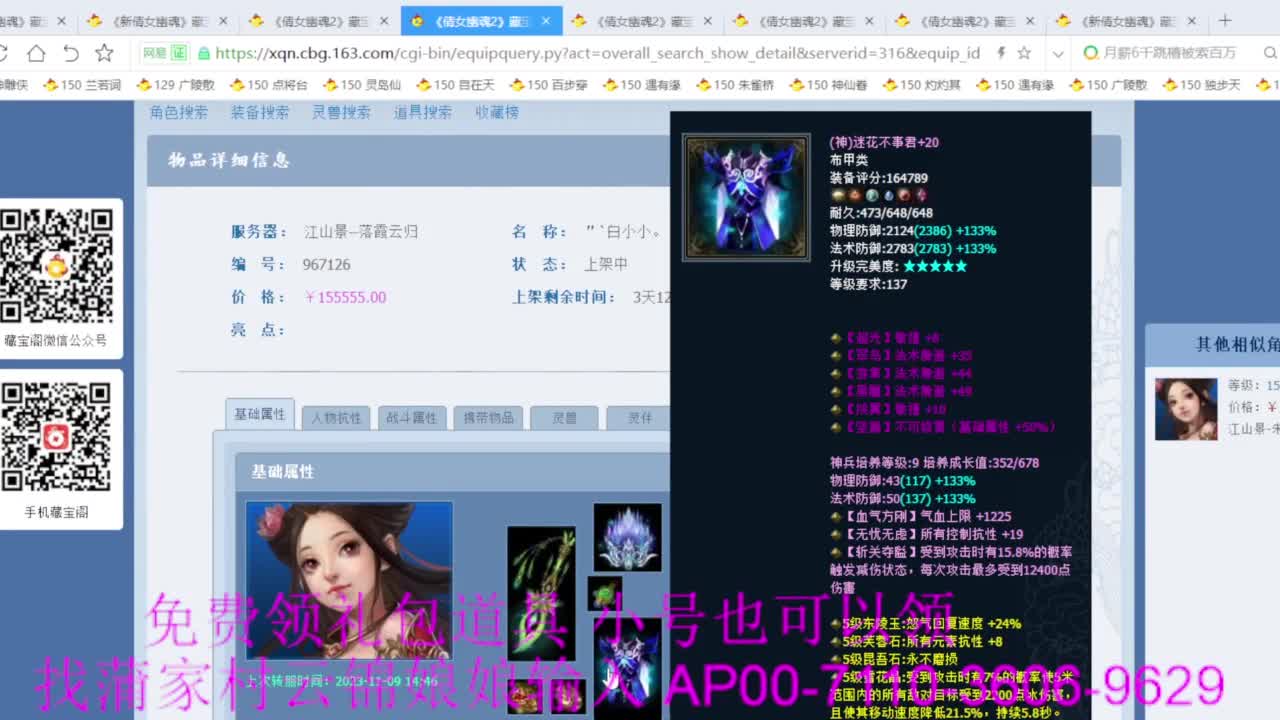Image resolution: width=1280 pixels, height=720 pixels.
Task: Open the 携带物品 tab
Action: tap(488, 418)
